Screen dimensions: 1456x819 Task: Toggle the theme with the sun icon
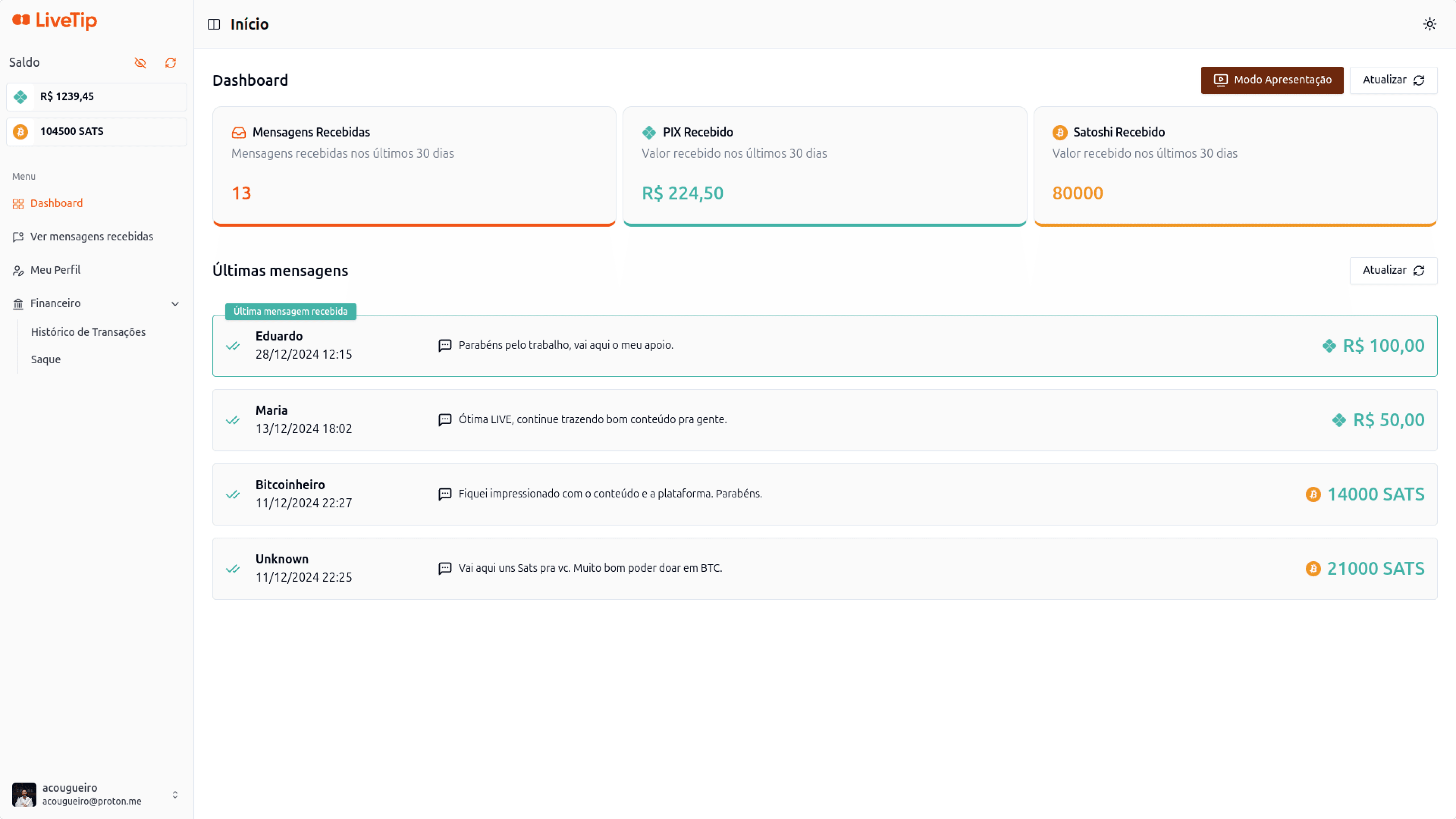coord(1429,24)
